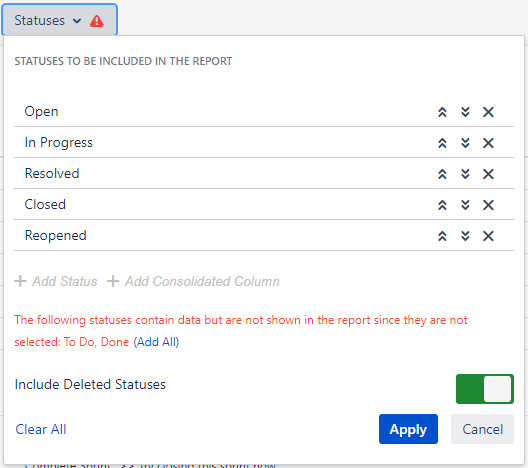Move the Closed status down
528x468 pixels.
coord(465,205)
